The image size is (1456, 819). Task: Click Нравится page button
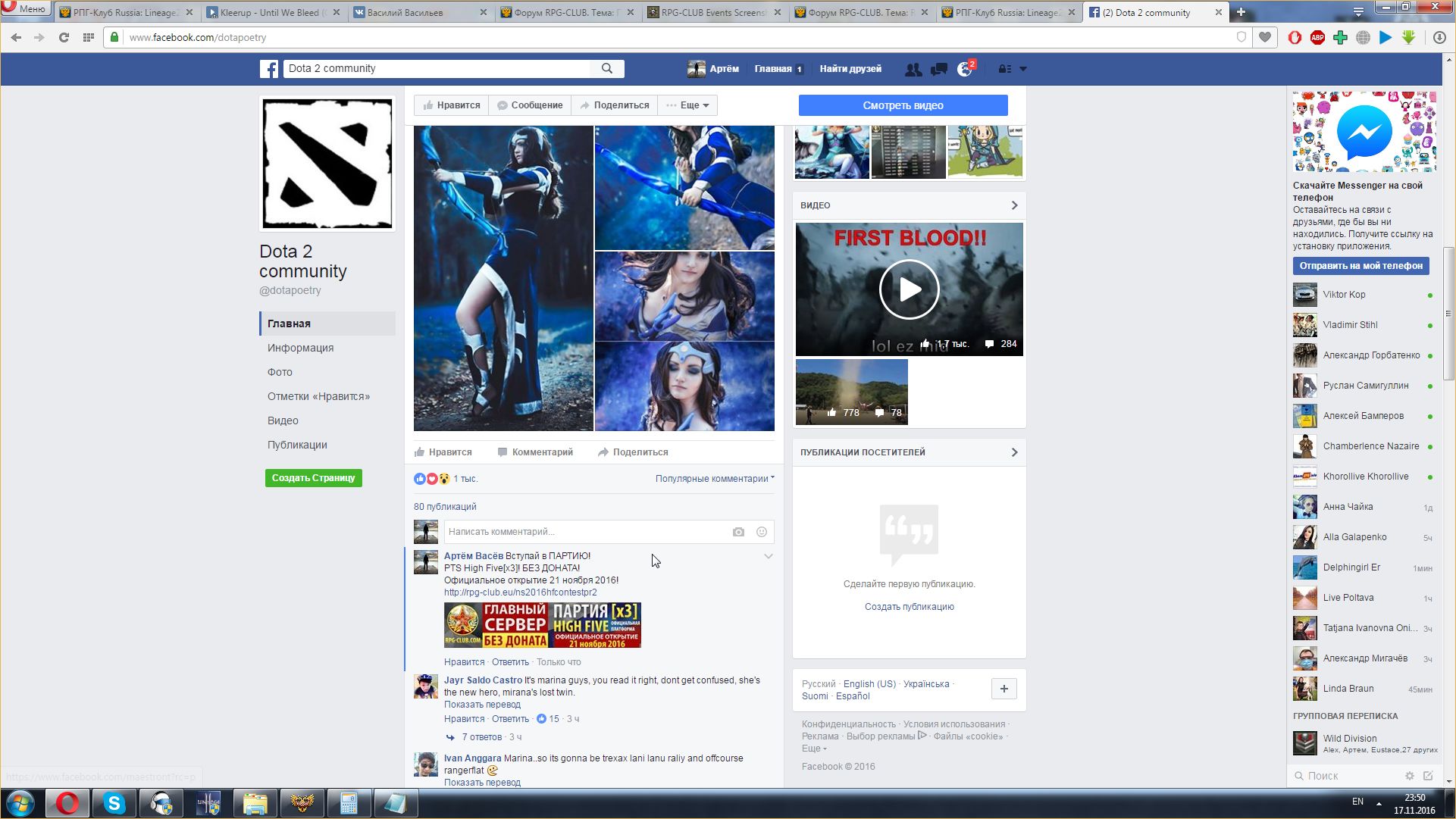[x=452, y=105]
